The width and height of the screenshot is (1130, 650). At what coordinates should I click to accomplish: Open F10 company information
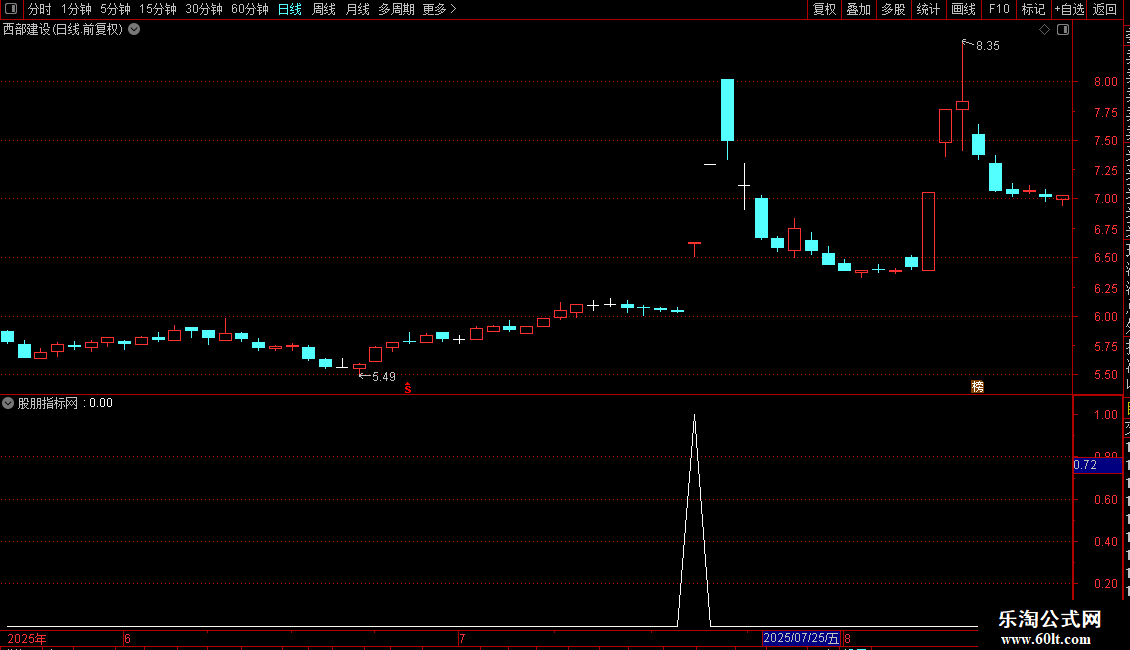pyautogui.click(x=999, y=9)
